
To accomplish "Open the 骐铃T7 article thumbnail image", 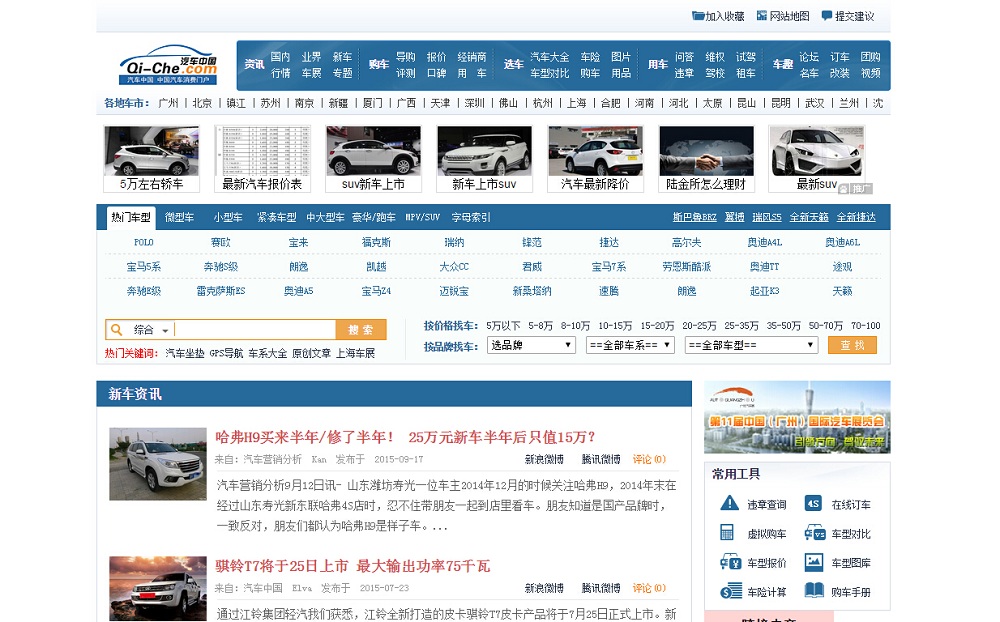I will 158,588.
